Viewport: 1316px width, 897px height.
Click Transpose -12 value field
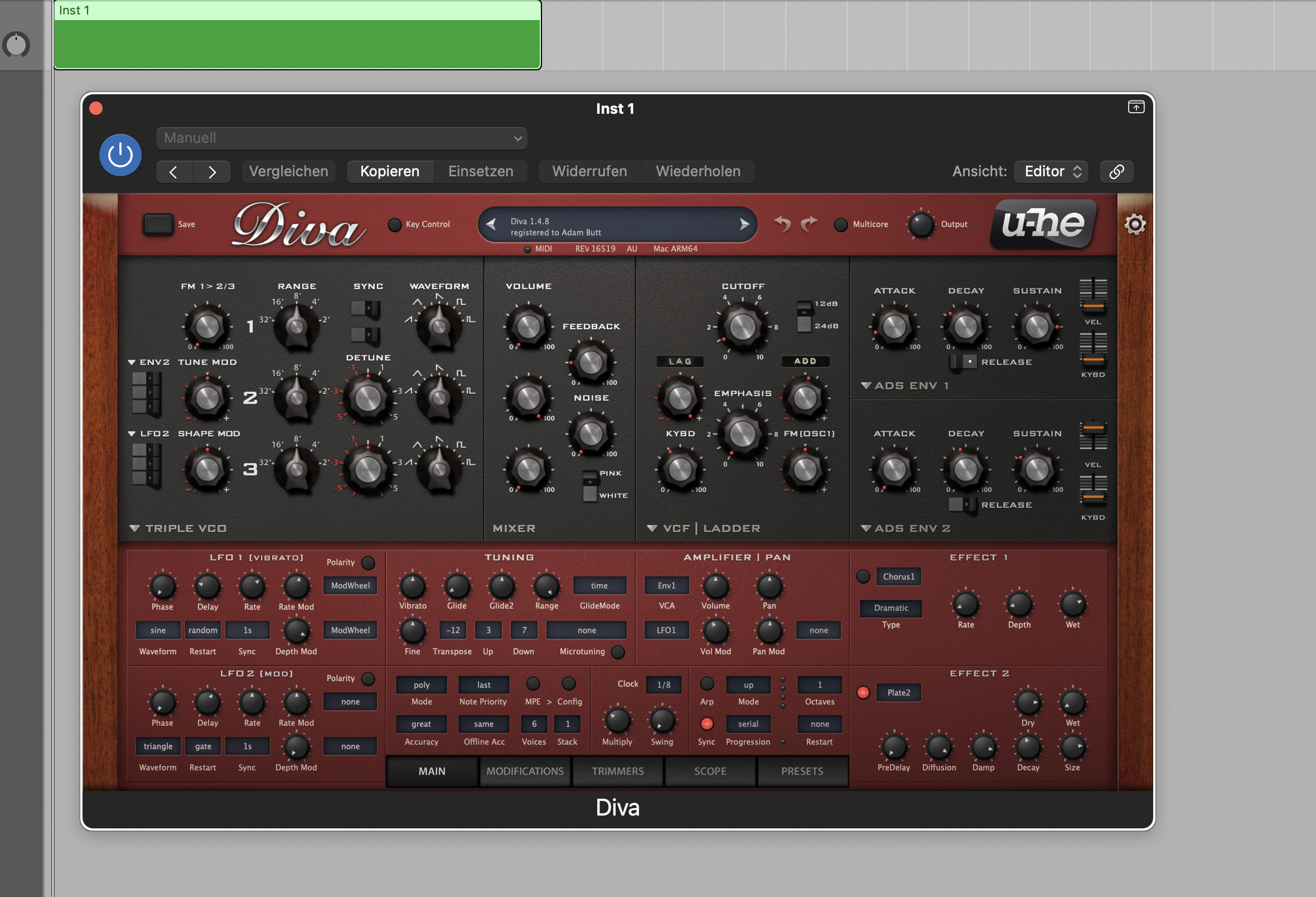(452, 630)
